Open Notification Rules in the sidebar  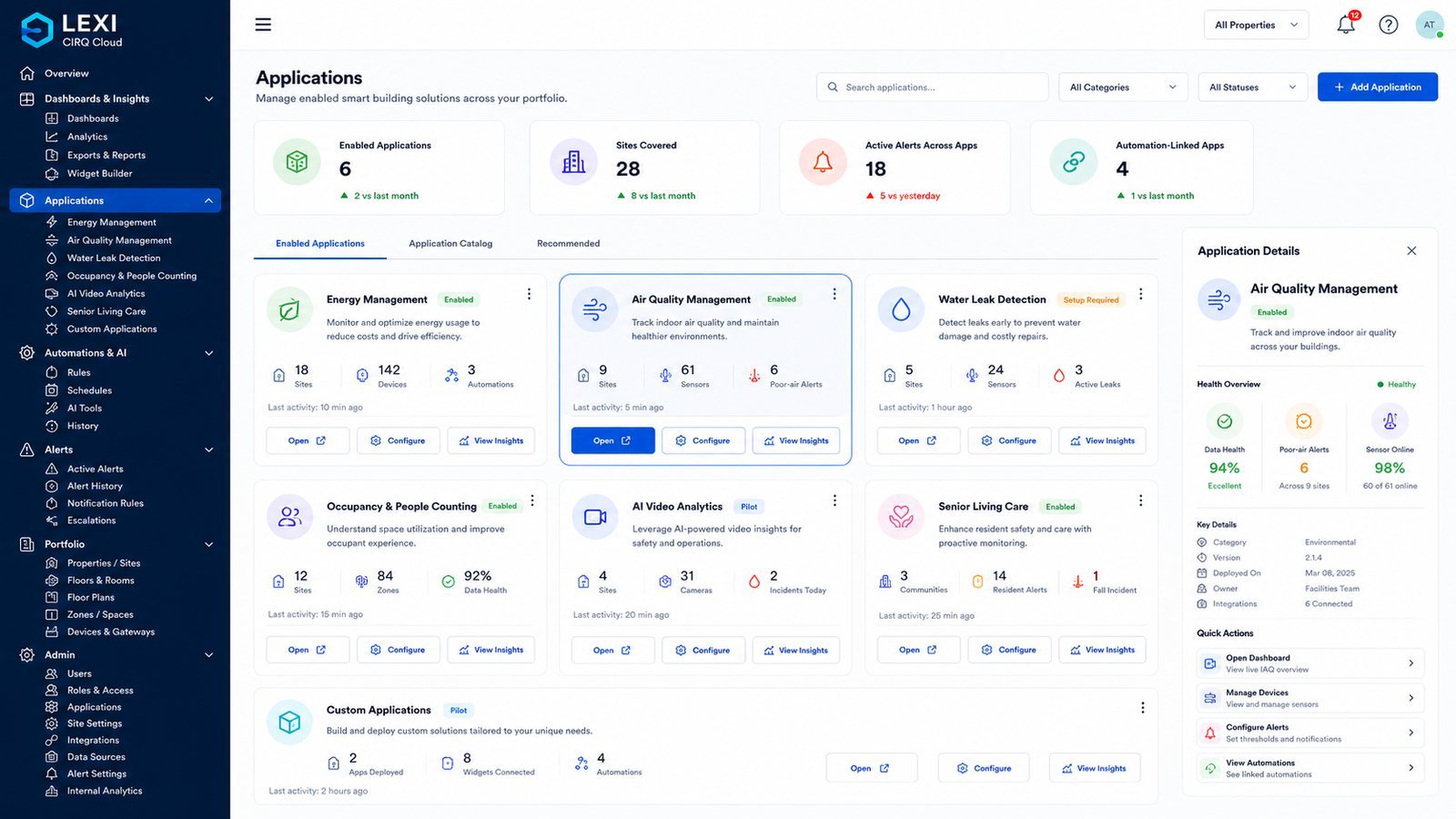105,503
